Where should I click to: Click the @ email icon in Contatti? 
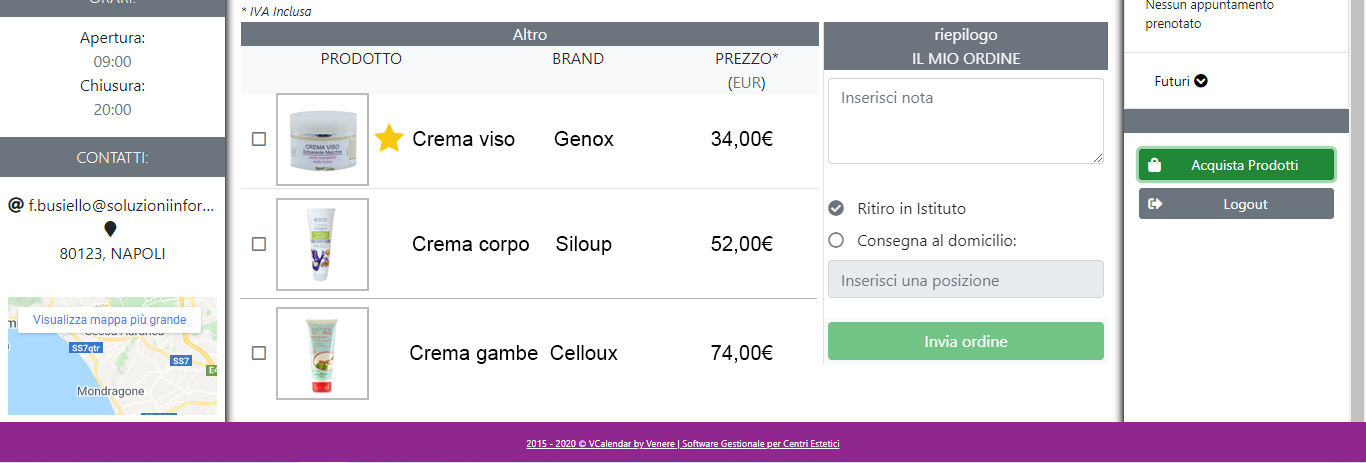pos(15,205)
